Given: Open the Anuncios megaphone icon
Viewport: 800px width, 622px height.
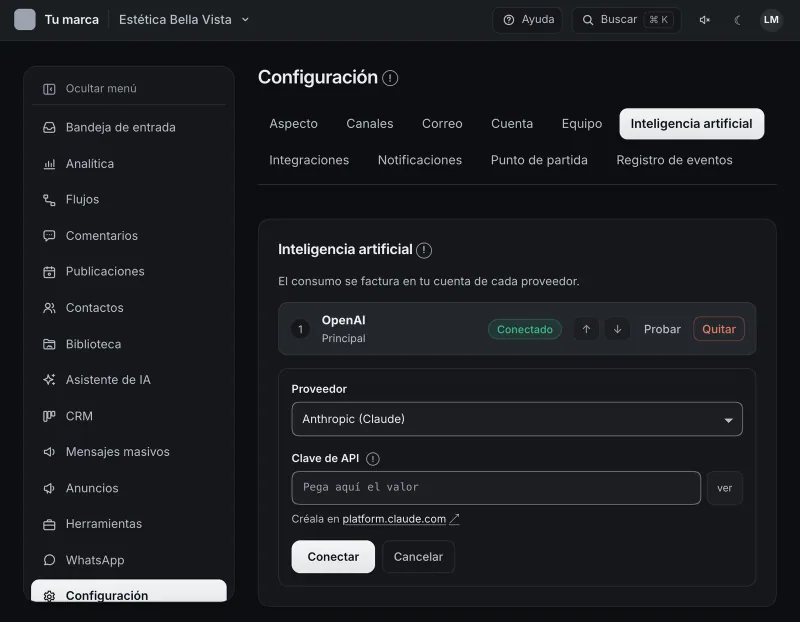Looking at the screenshot, I should click(49, 488).
